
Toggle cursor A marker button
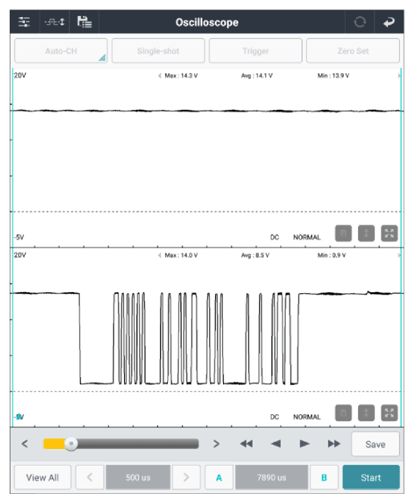click(x=219, y=477)
